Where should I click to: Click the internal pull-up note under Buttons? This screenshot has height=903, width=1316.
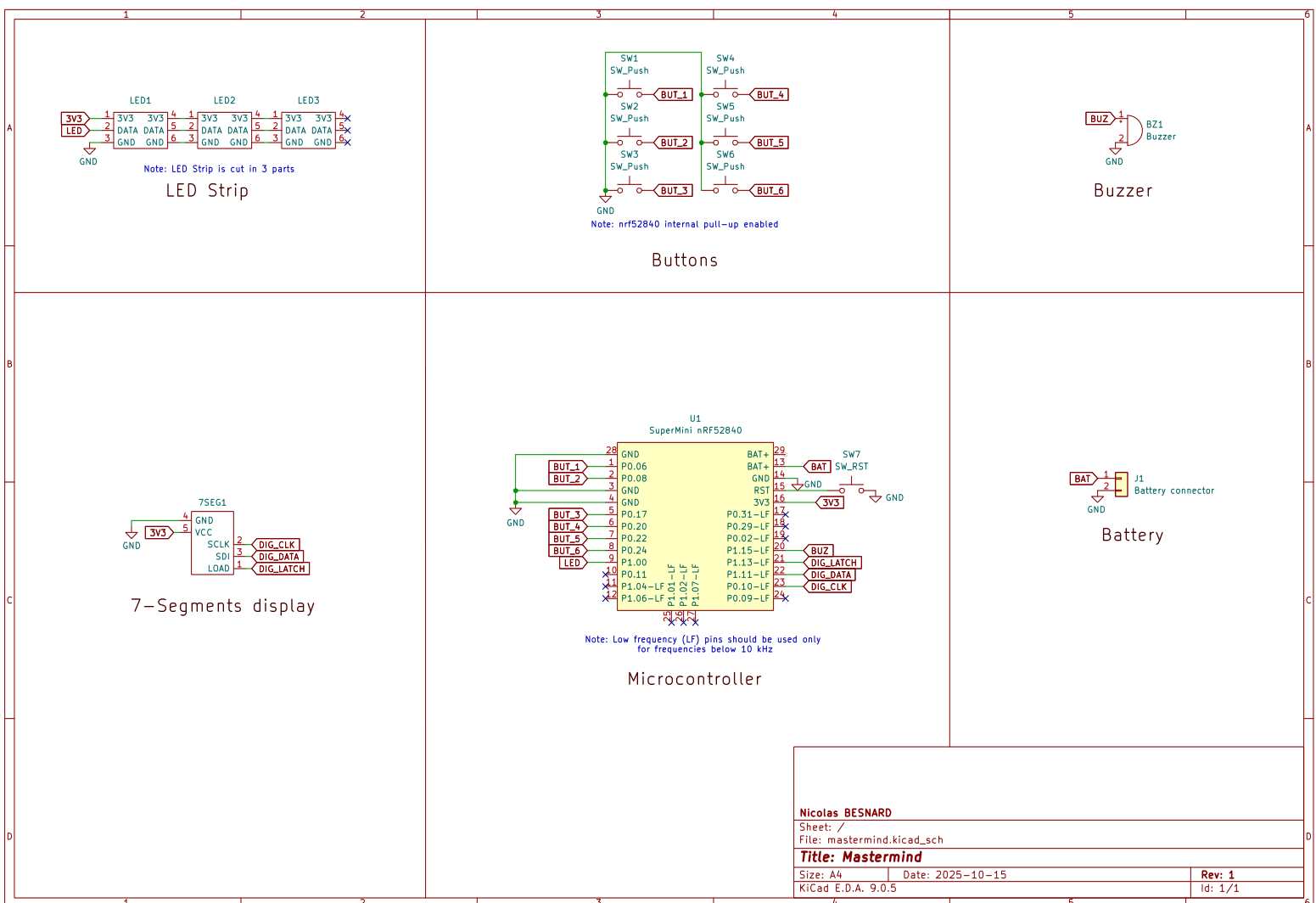tap(685, 224)
